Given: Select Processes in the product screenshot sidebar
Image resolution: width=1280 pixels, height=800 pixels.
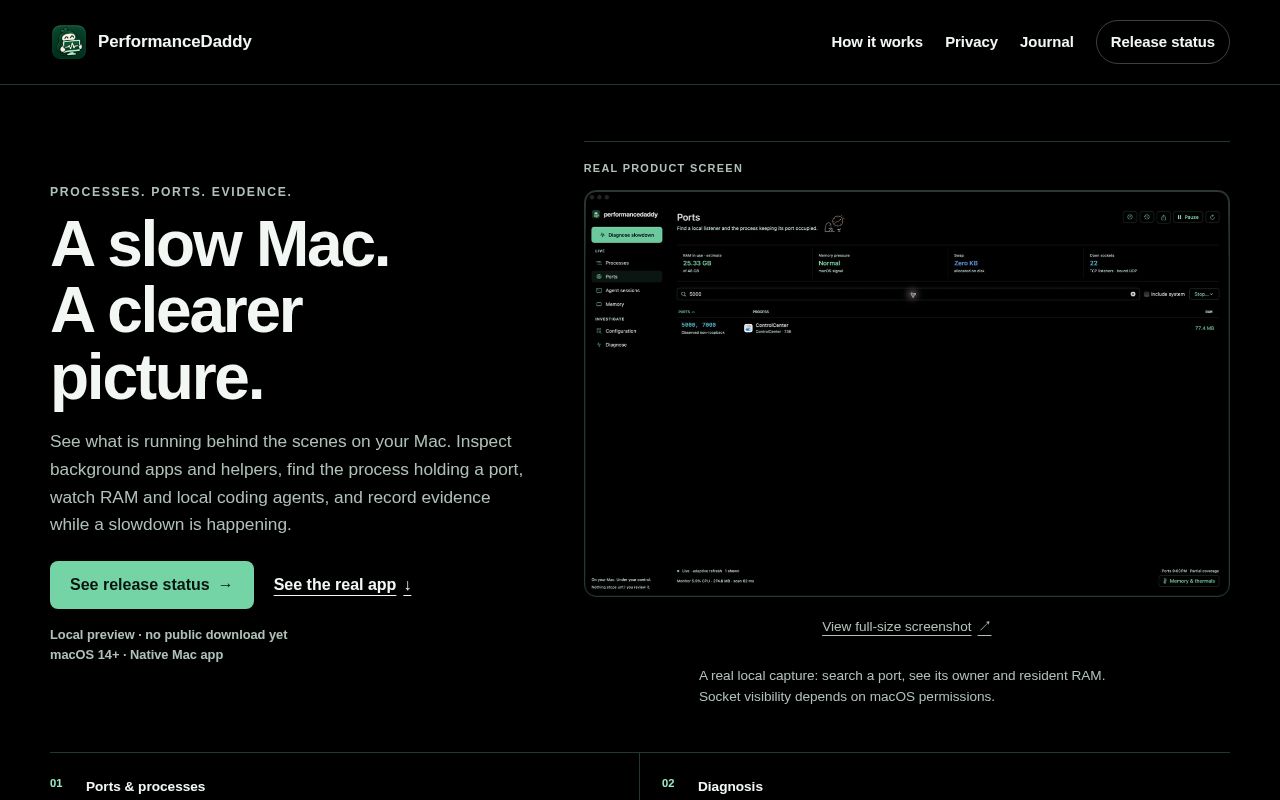Looking at the screenshot, I should point(627,263).
